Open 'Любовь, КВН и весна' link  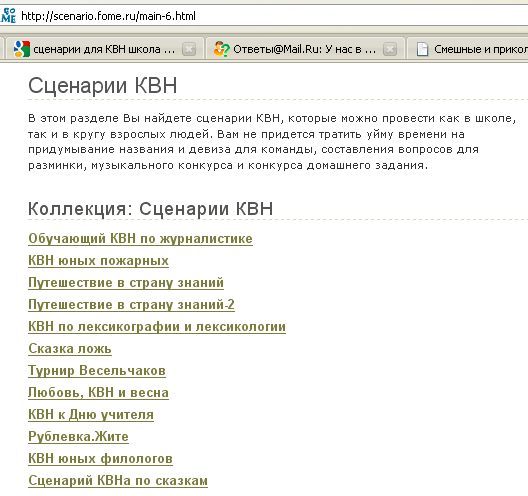pos(98,393)
